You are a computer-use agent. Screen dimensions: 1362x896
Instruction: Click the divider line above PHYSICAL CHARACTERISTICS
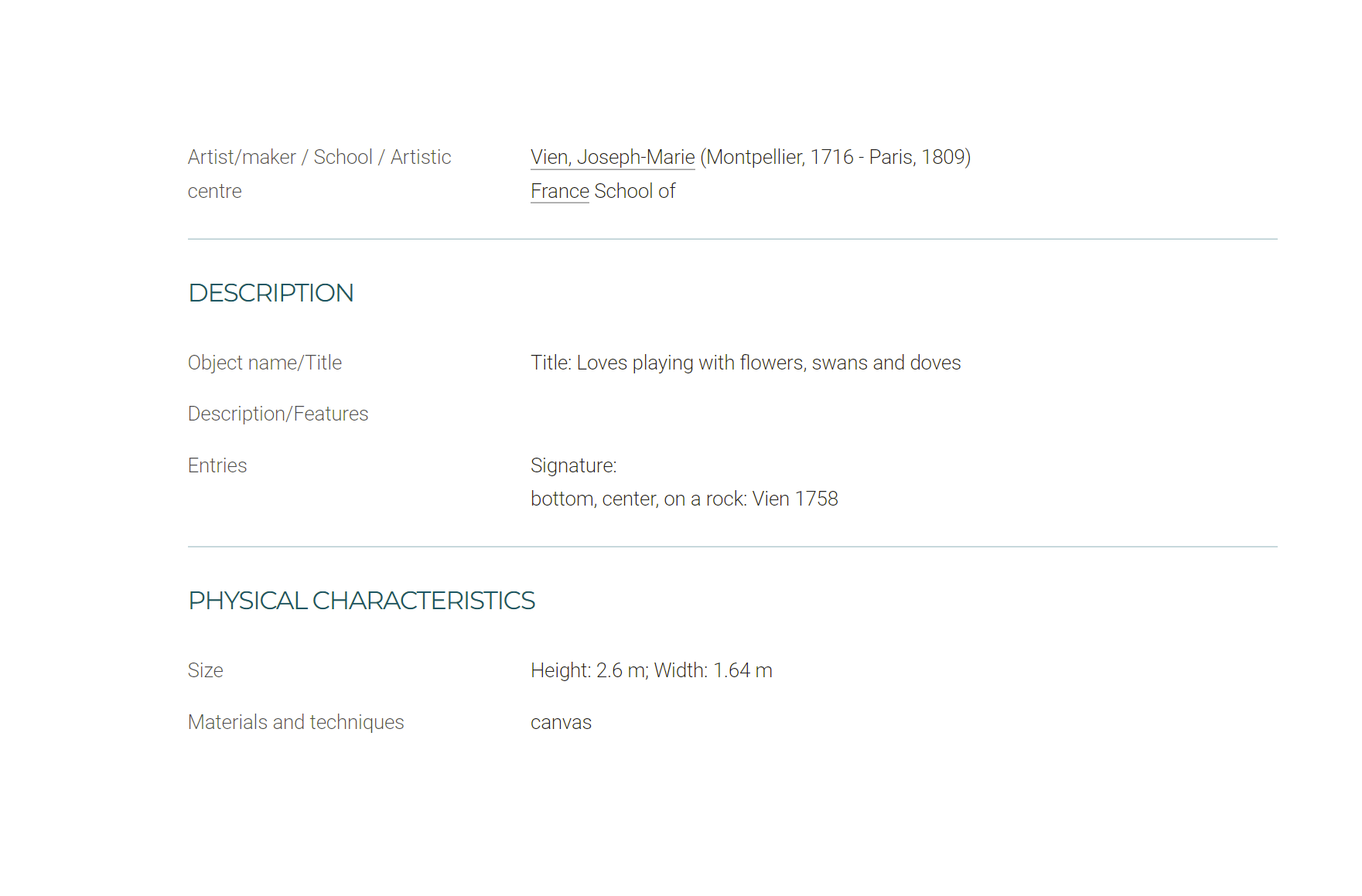pos(732,547)
